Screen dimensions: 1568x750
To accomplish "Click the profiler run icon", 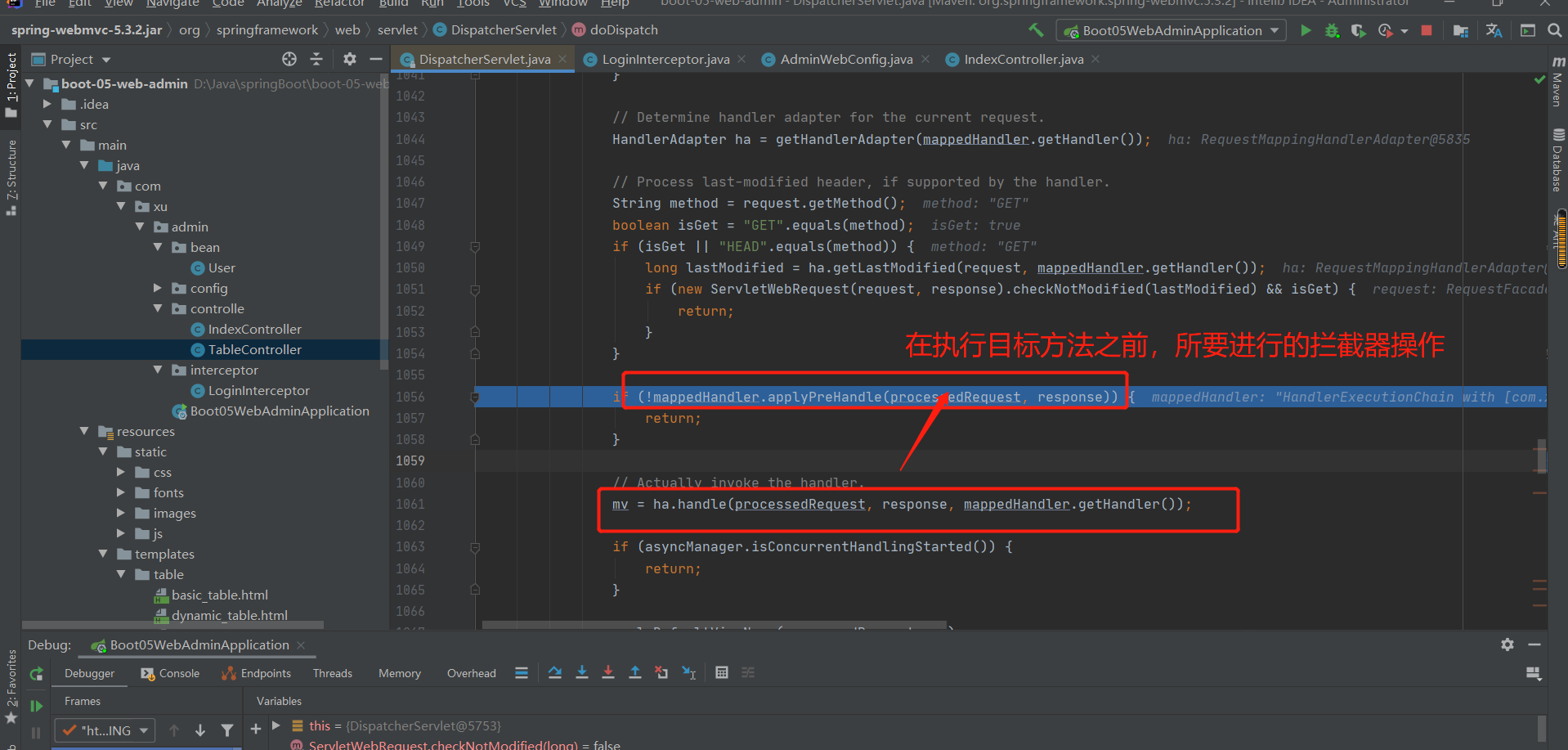I will pos(1385,30).
